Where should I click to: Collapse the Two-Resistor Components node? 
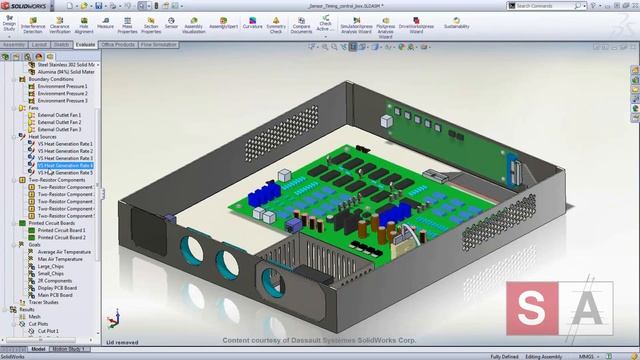[14, 180]
